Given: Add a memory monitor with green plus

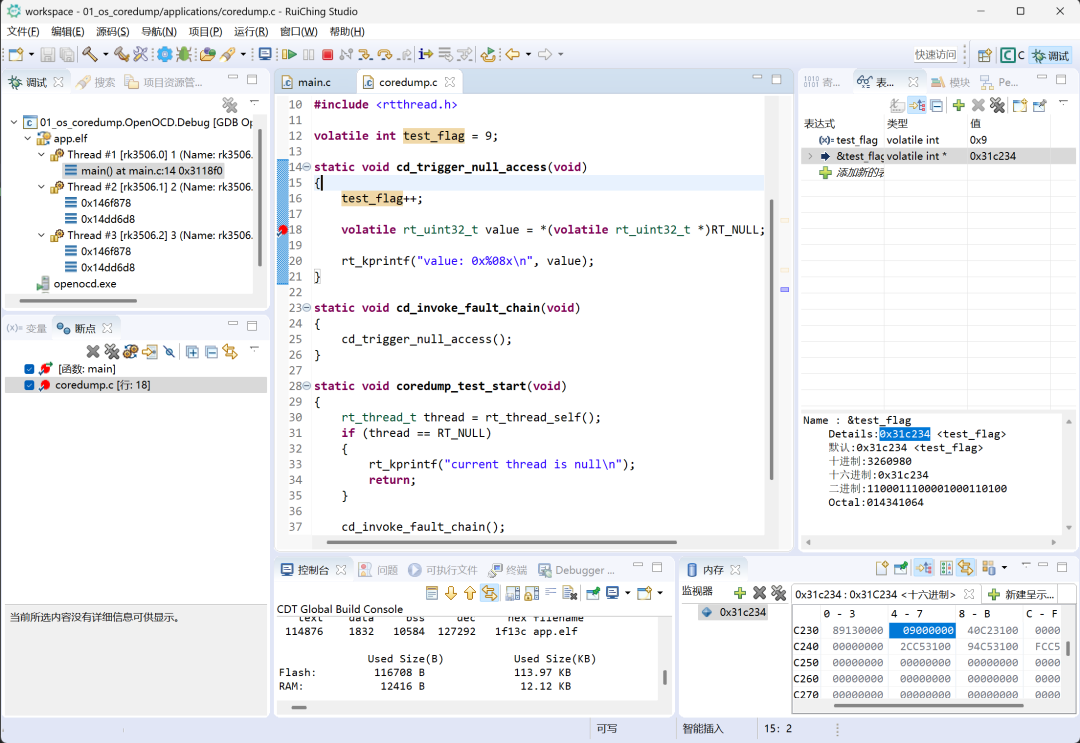Looking at the screenshot, I should tap(740, 593).
